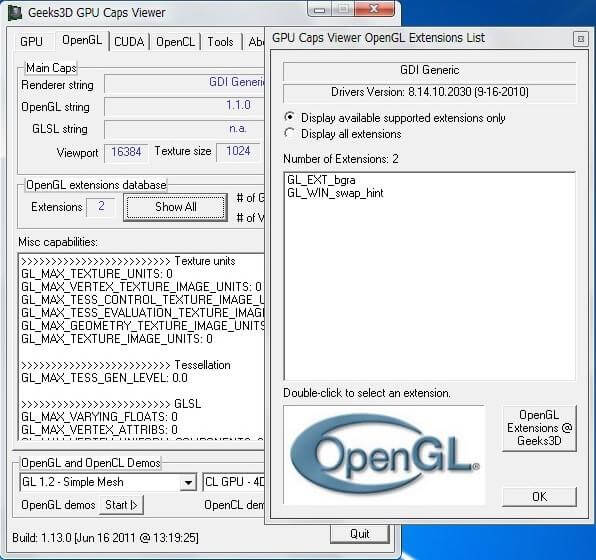Close the GPU Caps Viewer main window
The image size is (596, 560).
click(374, 8)
